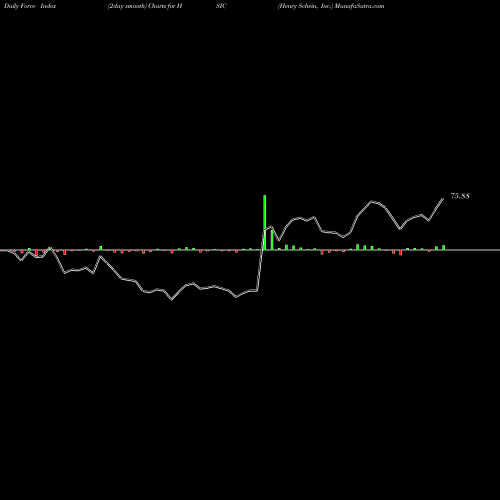Select the '(Henry Schein, Inc.) MunafaSutra.com' text

[331, 6]
